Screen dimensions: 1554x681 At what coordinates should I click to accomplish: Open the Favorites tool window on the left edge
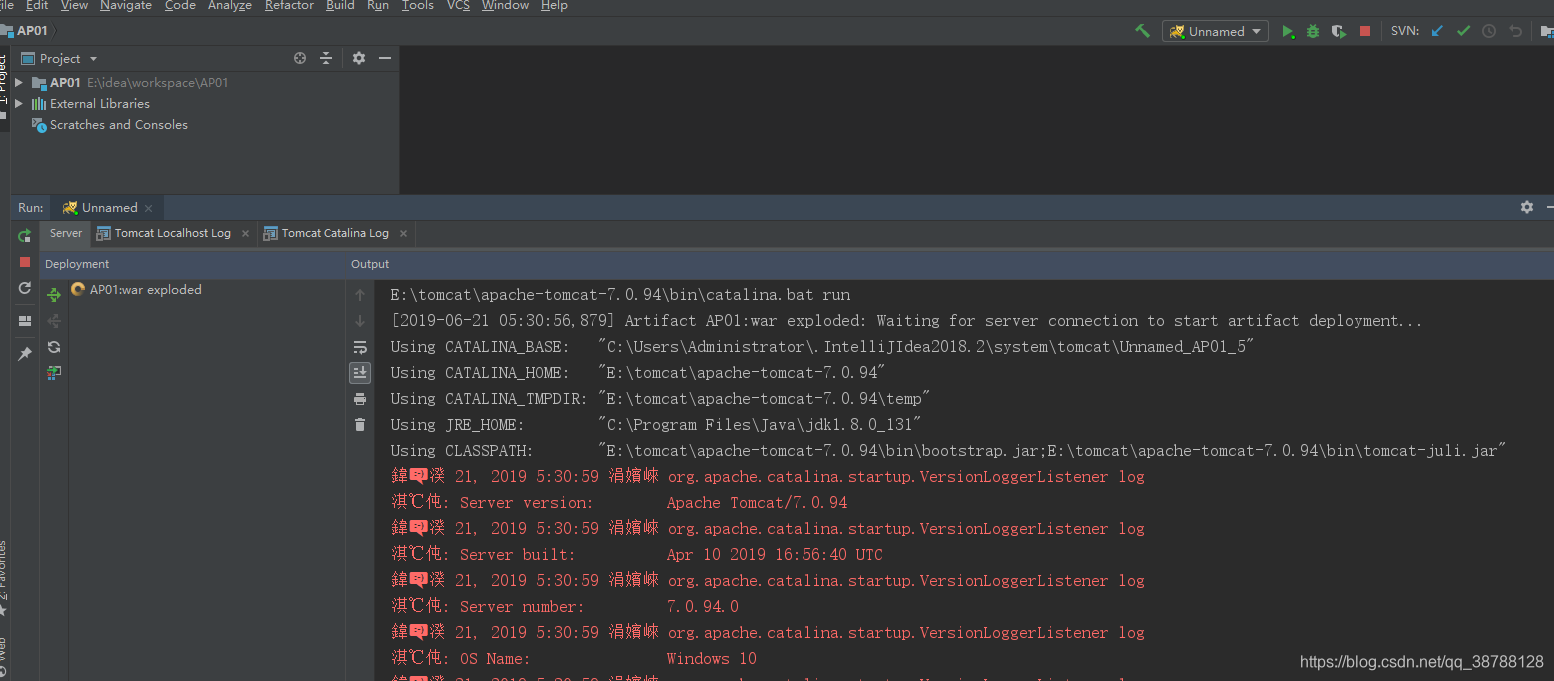3,578
